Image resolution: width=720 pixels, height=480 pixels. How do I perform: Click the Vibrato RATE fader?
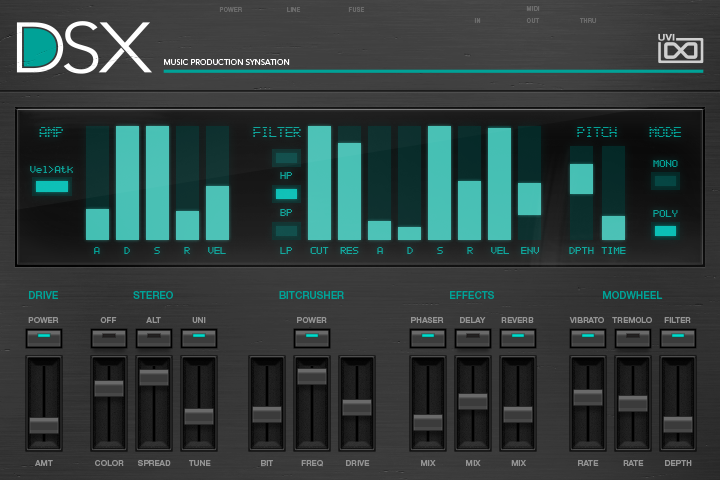(588, 397)
